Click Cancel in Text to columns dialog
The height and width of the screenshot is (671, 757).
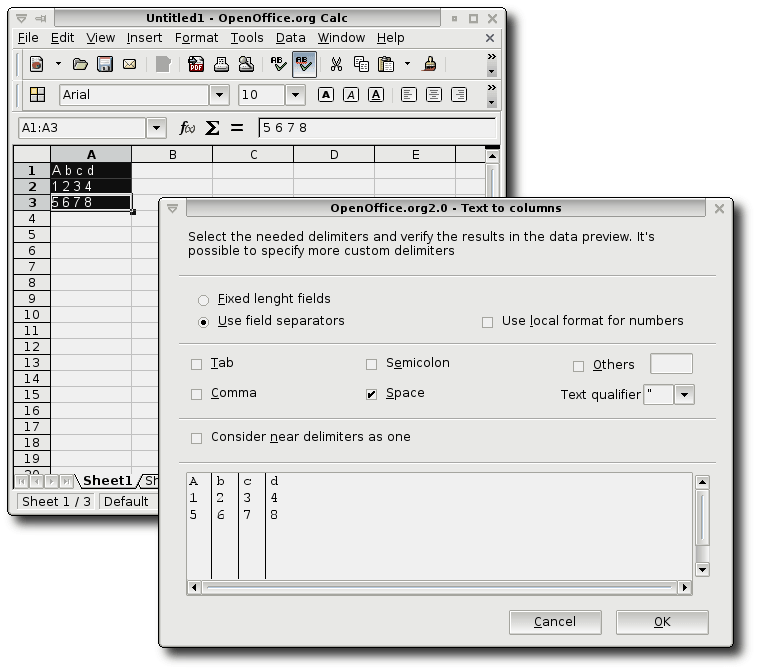click(x=555, y=622)
